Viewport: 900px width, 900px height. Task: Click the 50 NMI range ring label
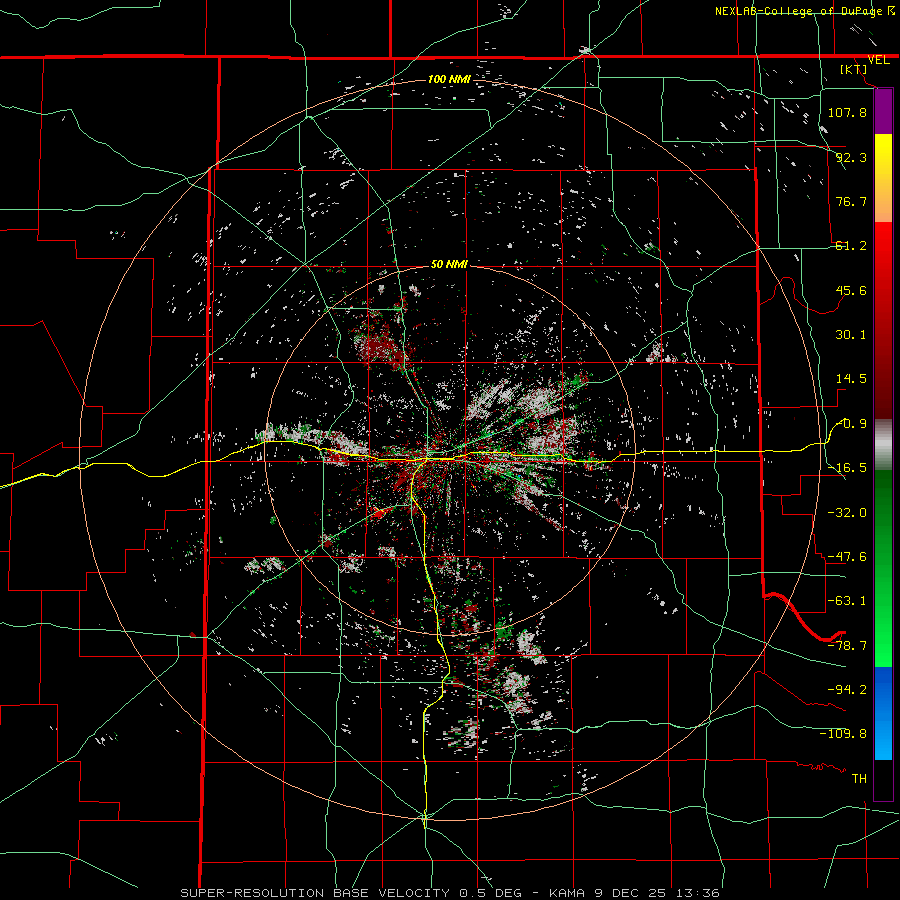click(x=449, y=264)
